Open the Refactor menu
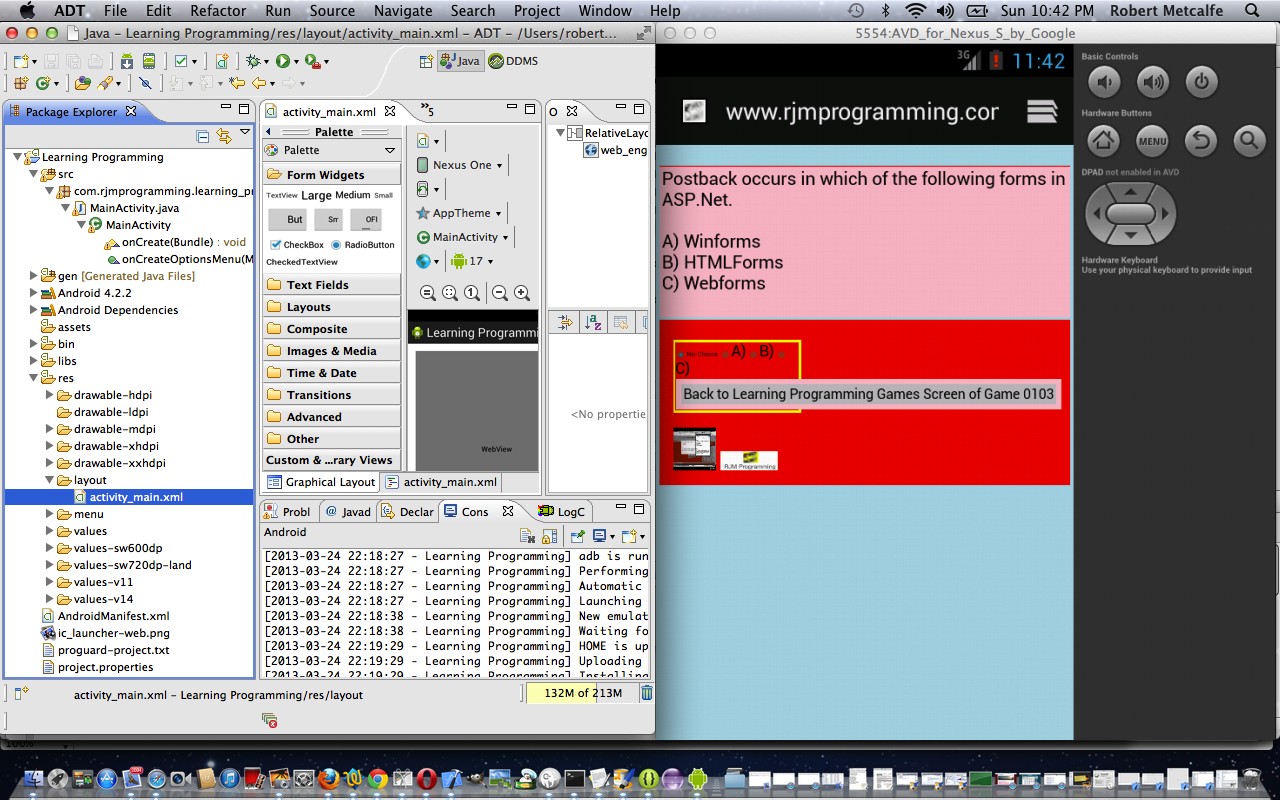The width and height of the screenshot is (1280, 800). pos(218,11)
